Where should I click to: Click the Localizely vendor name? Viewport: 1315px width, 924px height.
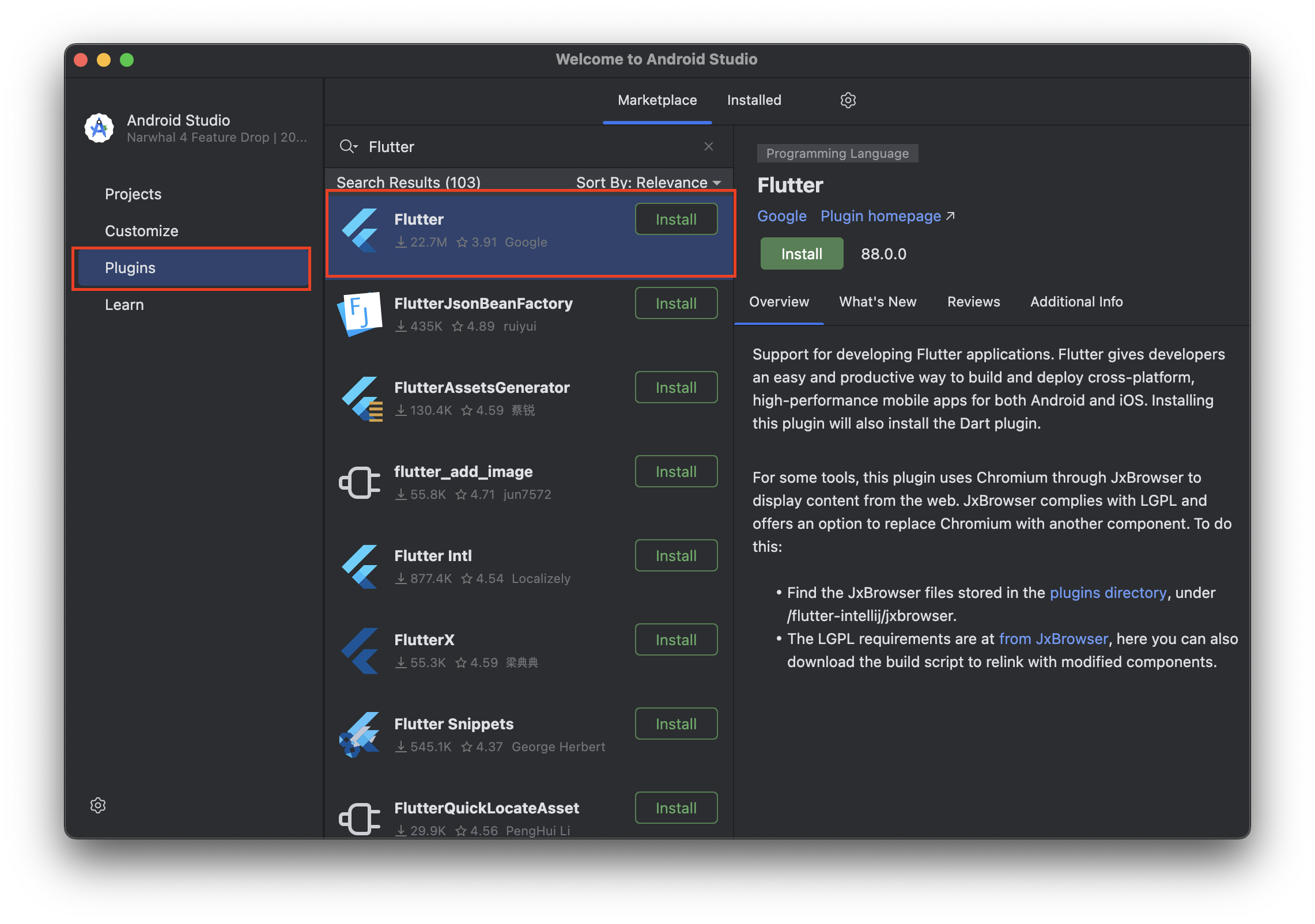click(x=541, y=579)
